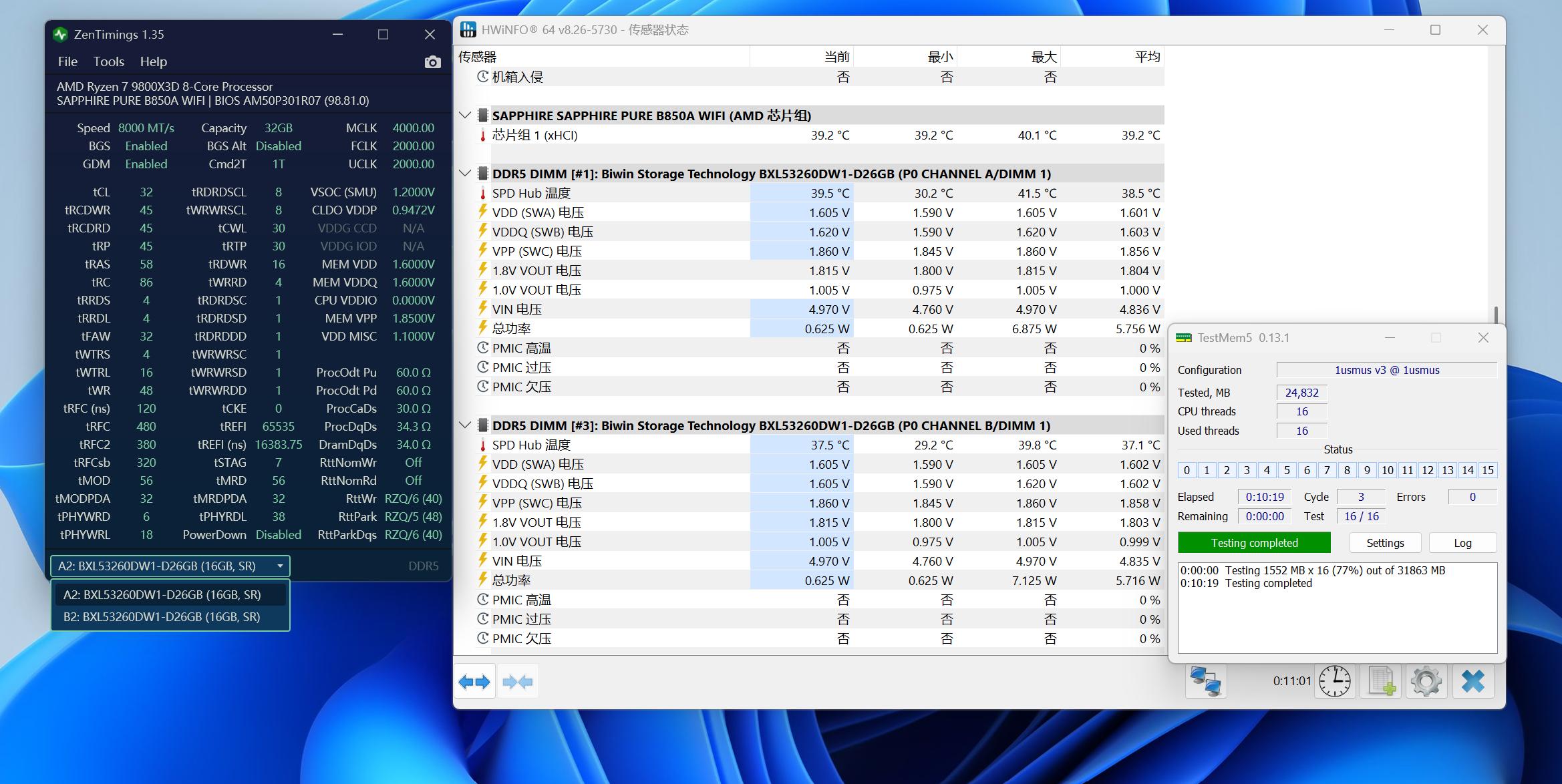Click the Testing completed button in TestMem5
The width and height of the screenshot is (1562, 784).
(x=1254, y=543)
